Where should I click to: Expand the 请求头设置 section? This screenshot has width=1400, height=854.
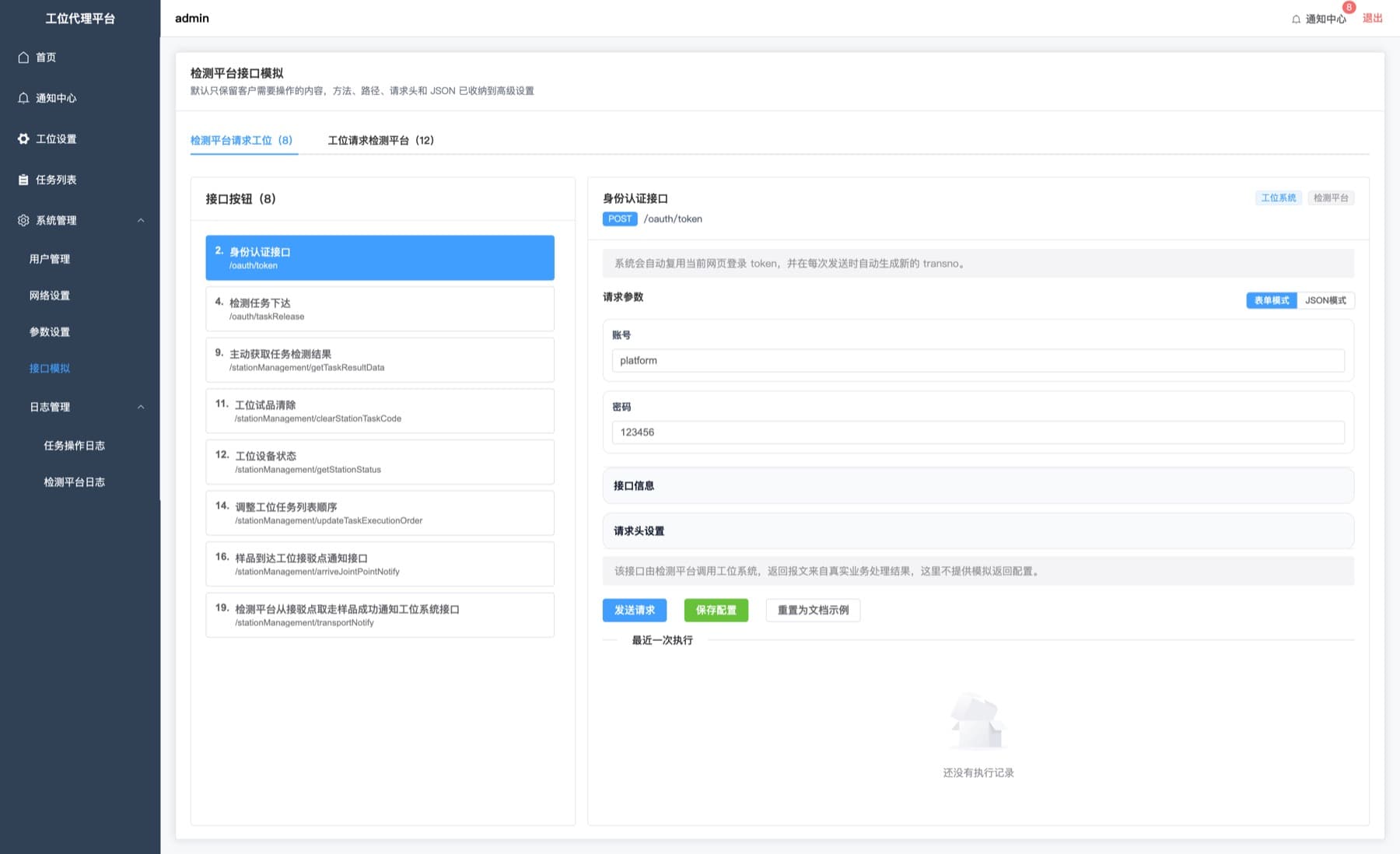[978, 530]
